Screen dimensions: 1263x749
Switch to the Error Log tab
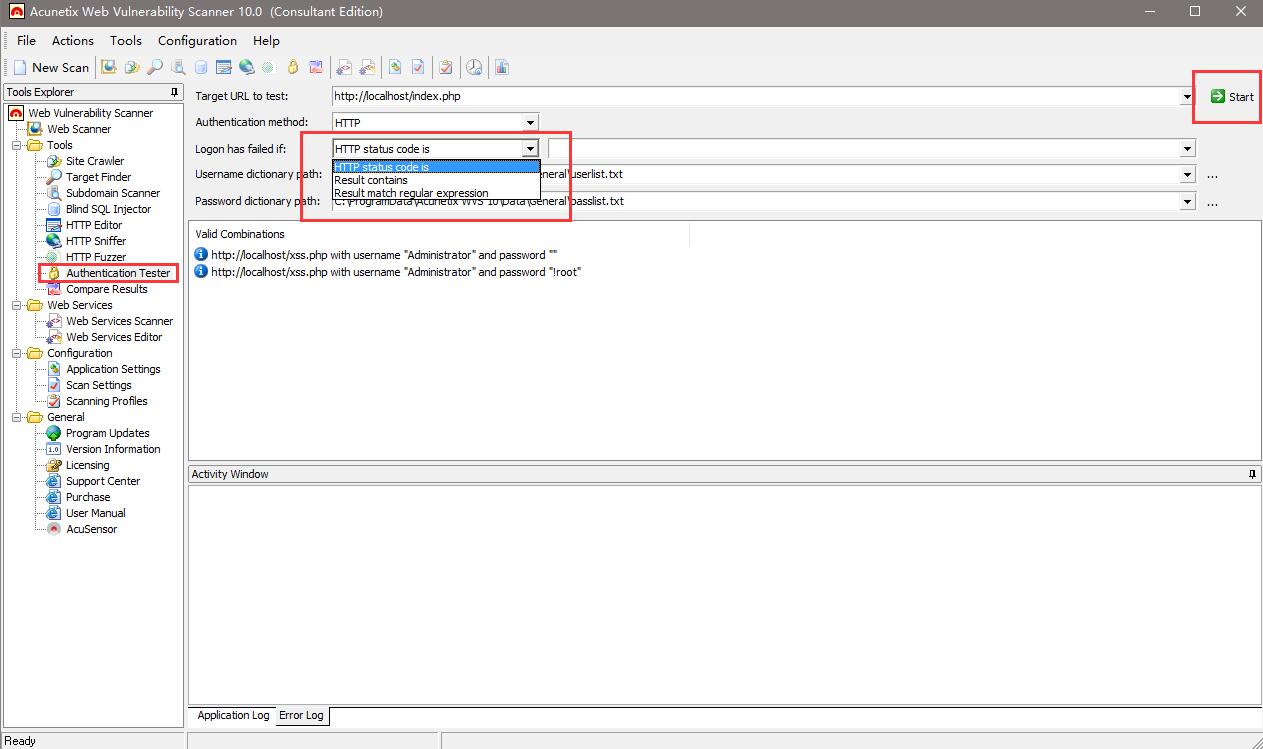(x=301, y=715)
